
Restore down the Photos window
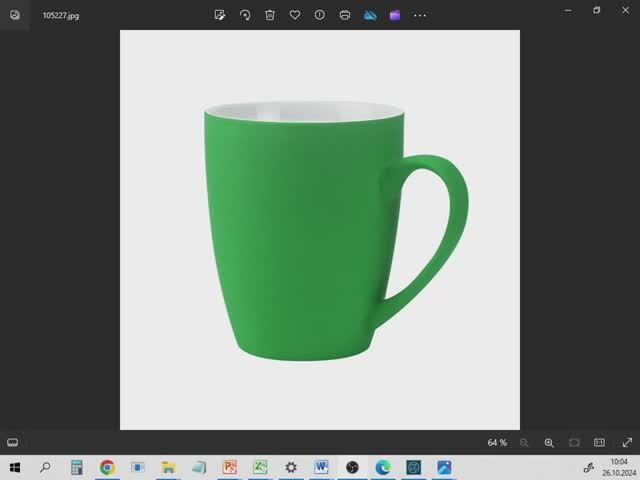(597, 10)
